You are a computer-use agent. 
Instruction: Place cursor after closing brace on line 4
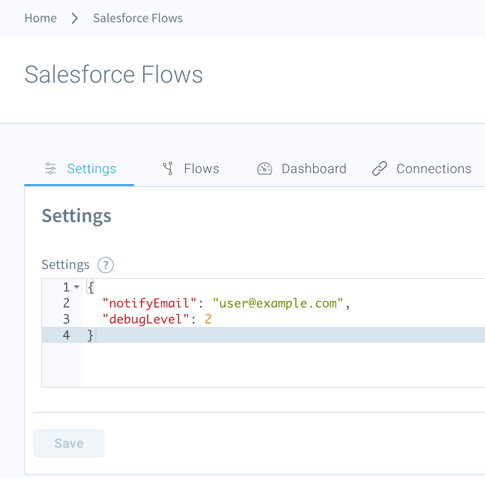pyautogui.click(x=96, y=335)
